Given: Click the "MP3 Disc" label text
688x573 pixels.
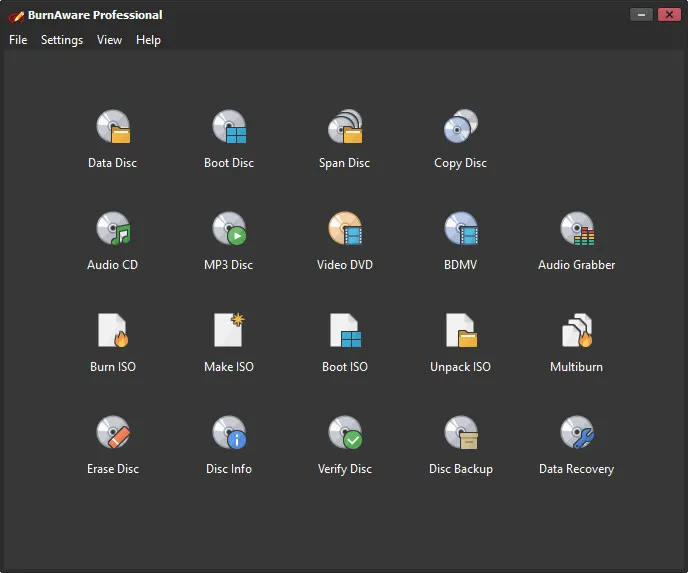Looking at the screenshot, I should pyautogui.click(x=229, y=265).
